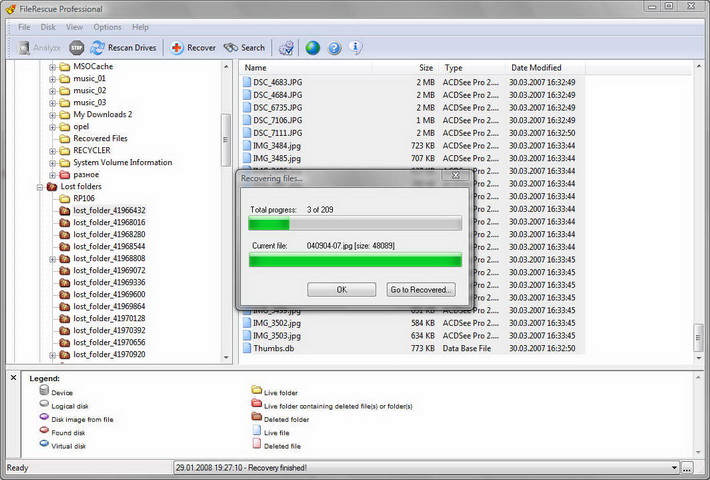The width and height of the screenshot is (710, 480).
Task: Select file DSC_7111.JPG
Action: pyautogui.click(x=278, y=133)
